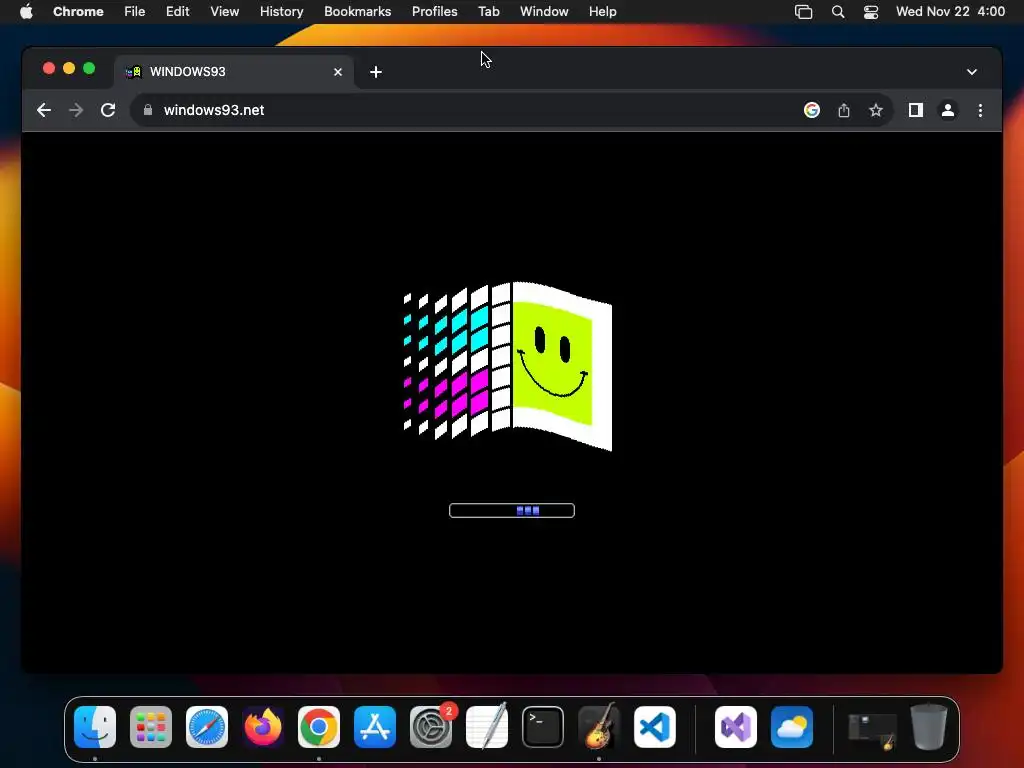Screen dimensions: 1024x768
Task: Open GarageBand from the dock
Action: pos(599,727)
